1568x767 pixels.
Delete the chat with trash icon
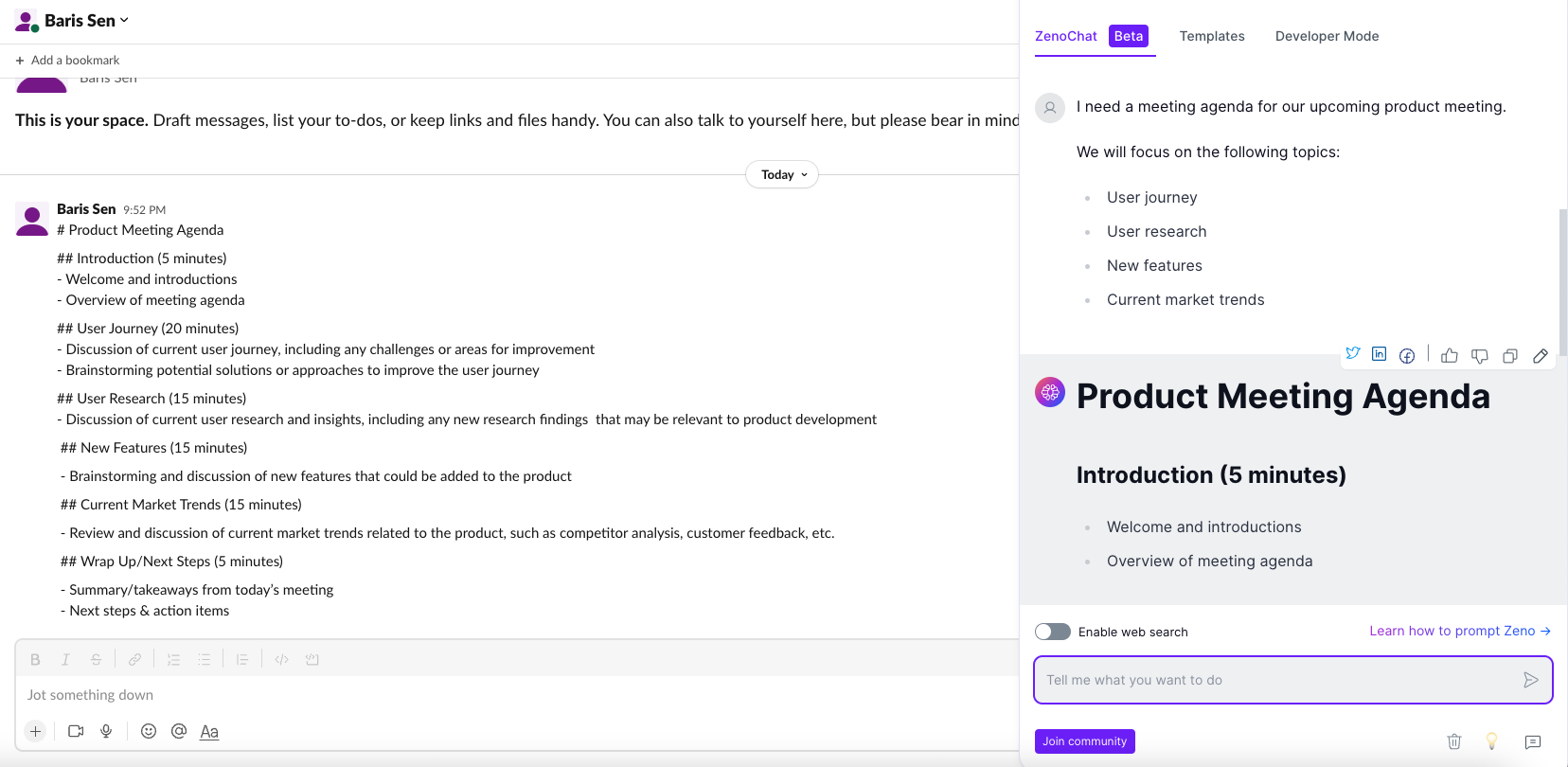click(x=1454, y=741)
